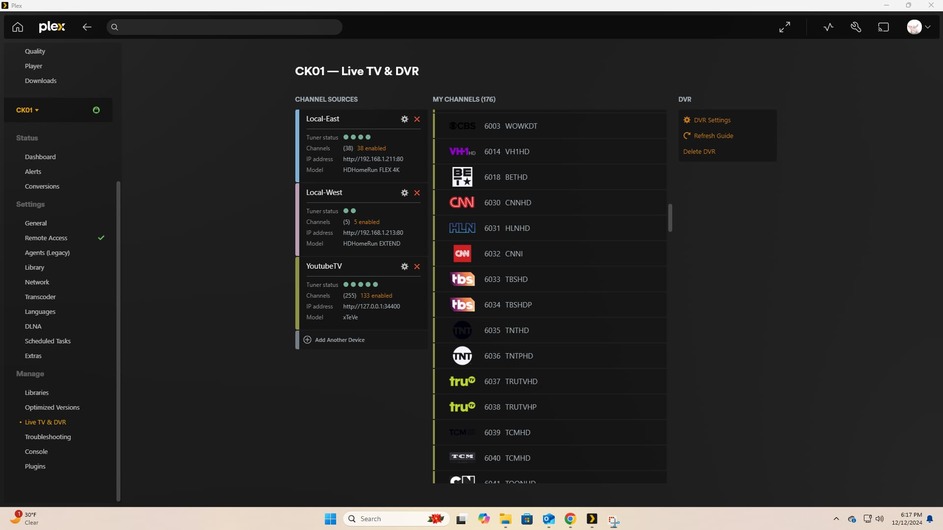The width and height of the screenshot is (943, 530).
Task: Open Quality settings in sidebar
Action: click(x=35, y=52)
